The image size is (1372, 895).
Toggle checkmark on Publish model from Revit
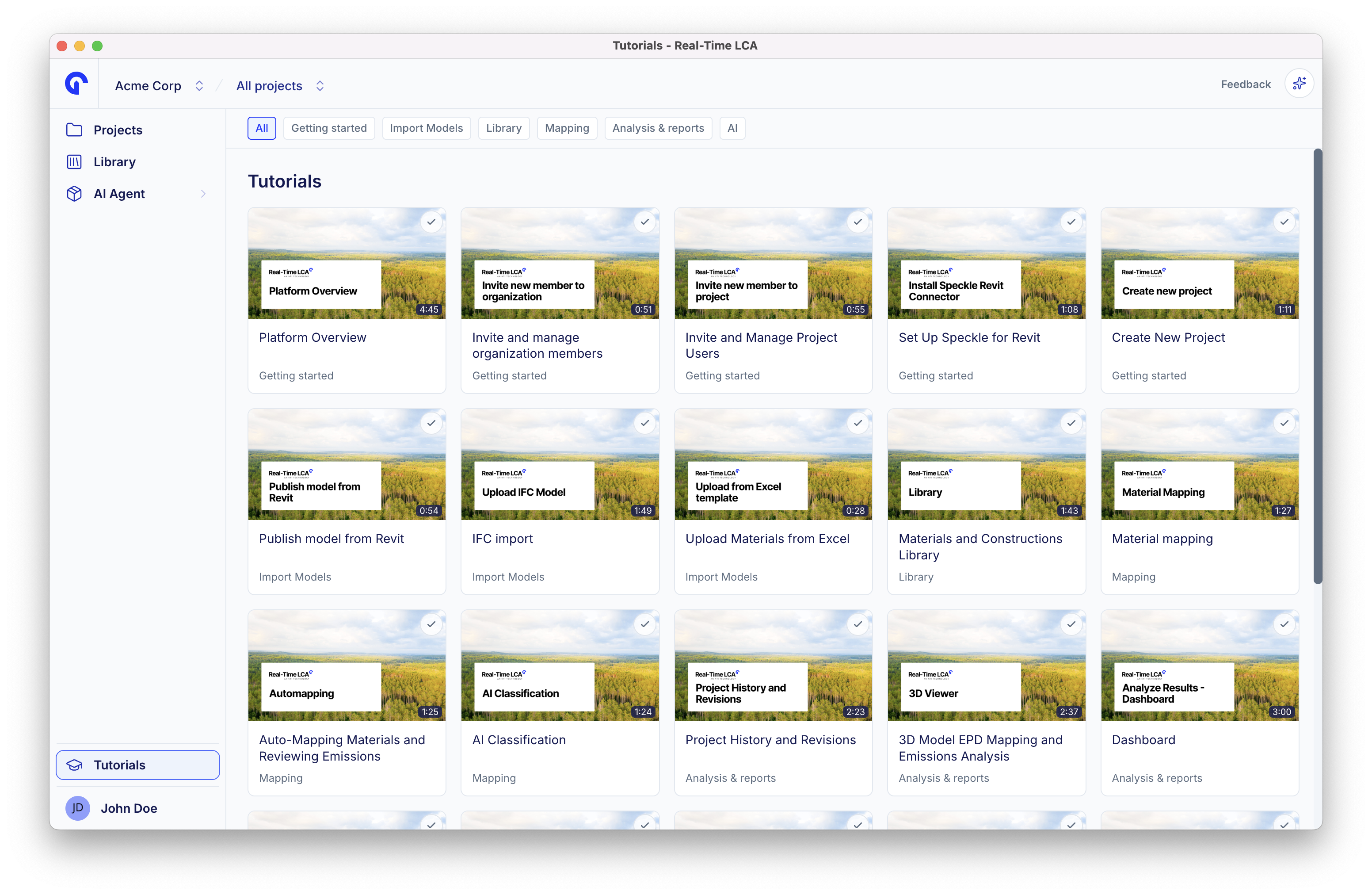(x=431, y=423)
